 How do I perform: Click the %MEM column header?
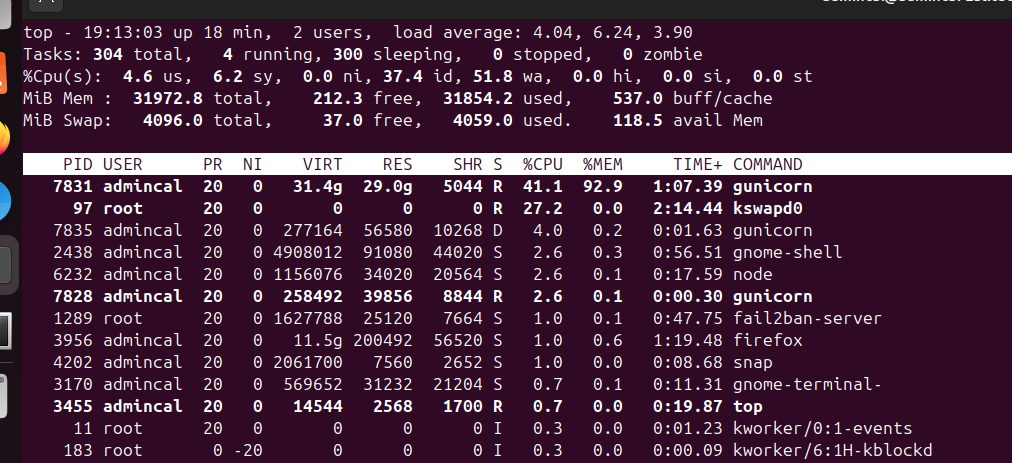(x=603, y=164)
